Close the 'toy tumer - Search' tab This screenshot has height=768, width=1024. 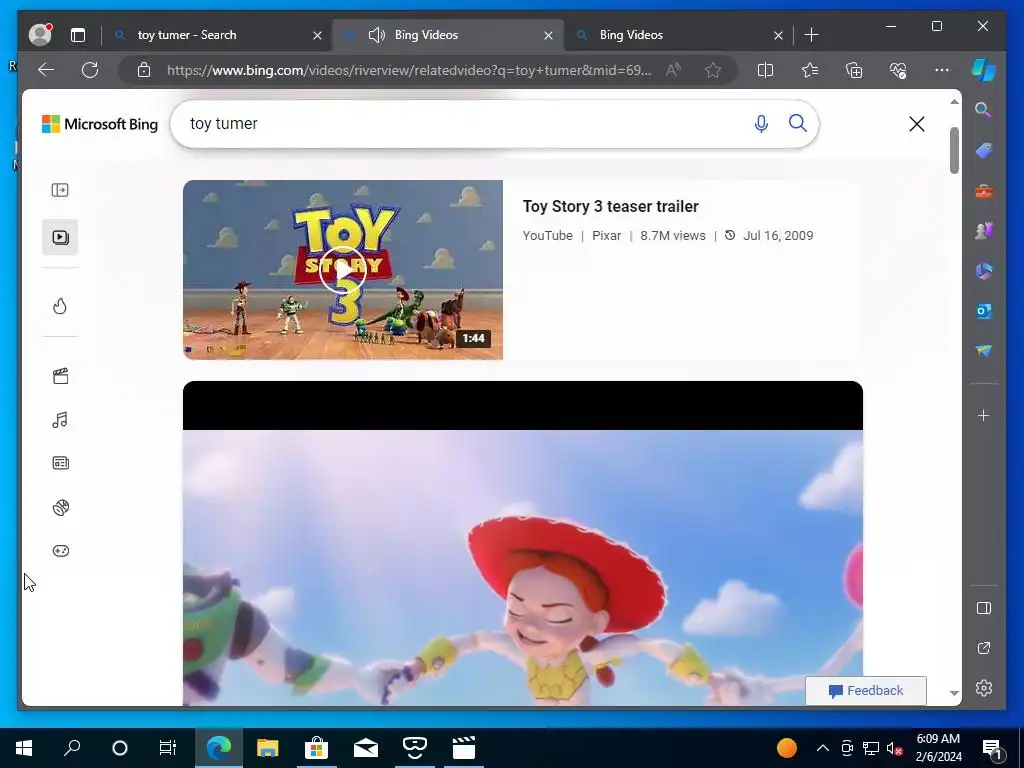click(317, 35)
